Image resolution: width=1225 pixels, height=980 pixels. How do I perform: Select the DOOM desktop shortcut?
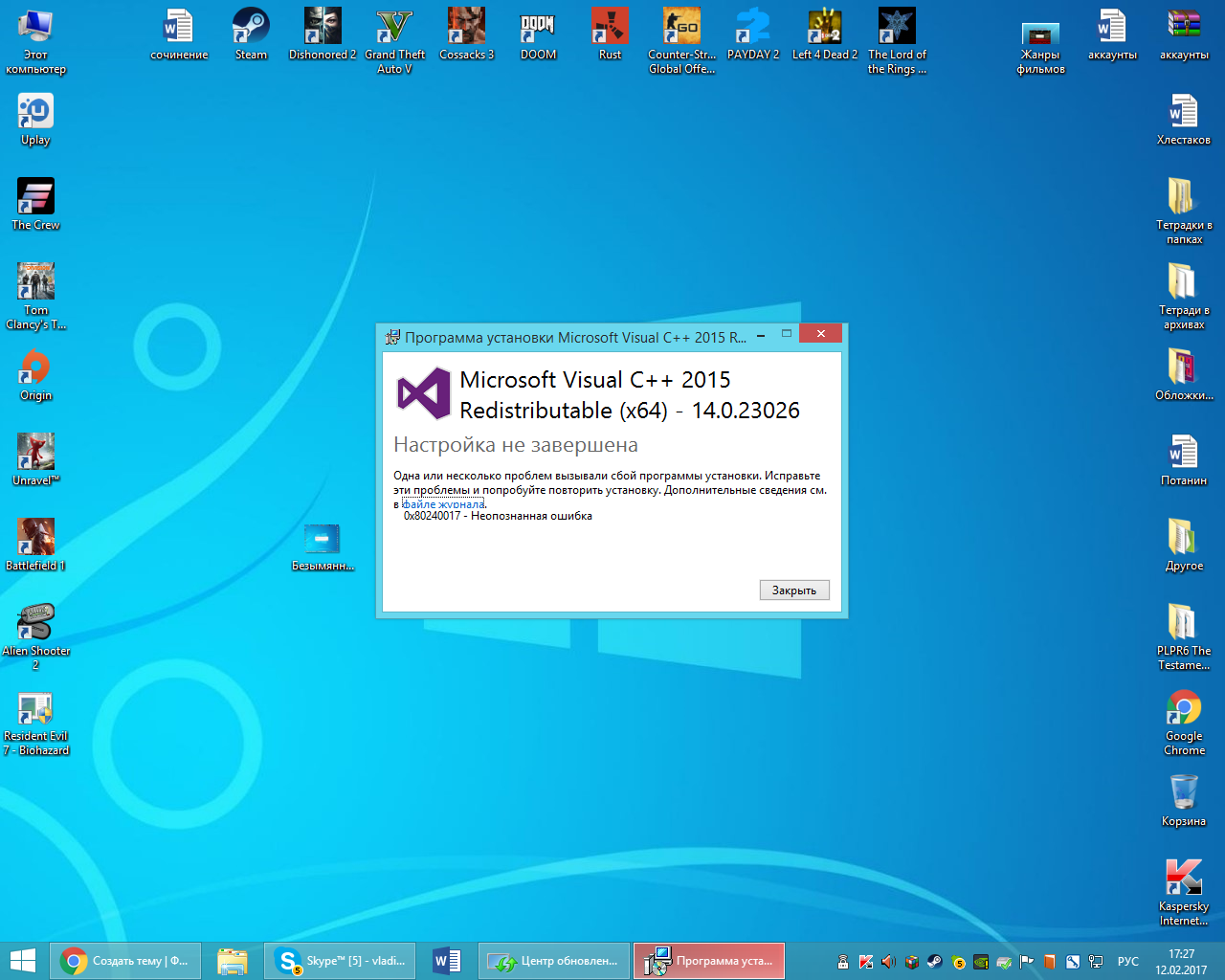(538, 34)
